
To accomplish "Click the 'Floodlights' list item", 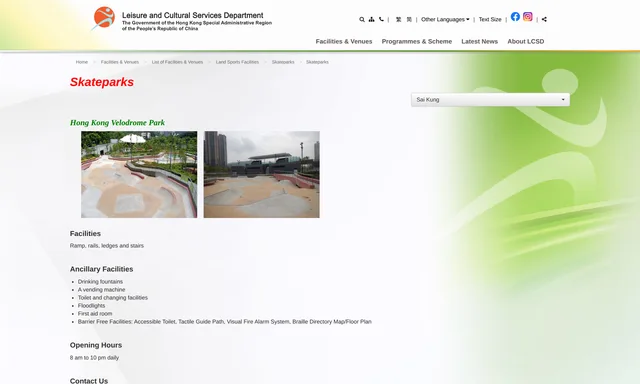I will [x=91, y=306].
